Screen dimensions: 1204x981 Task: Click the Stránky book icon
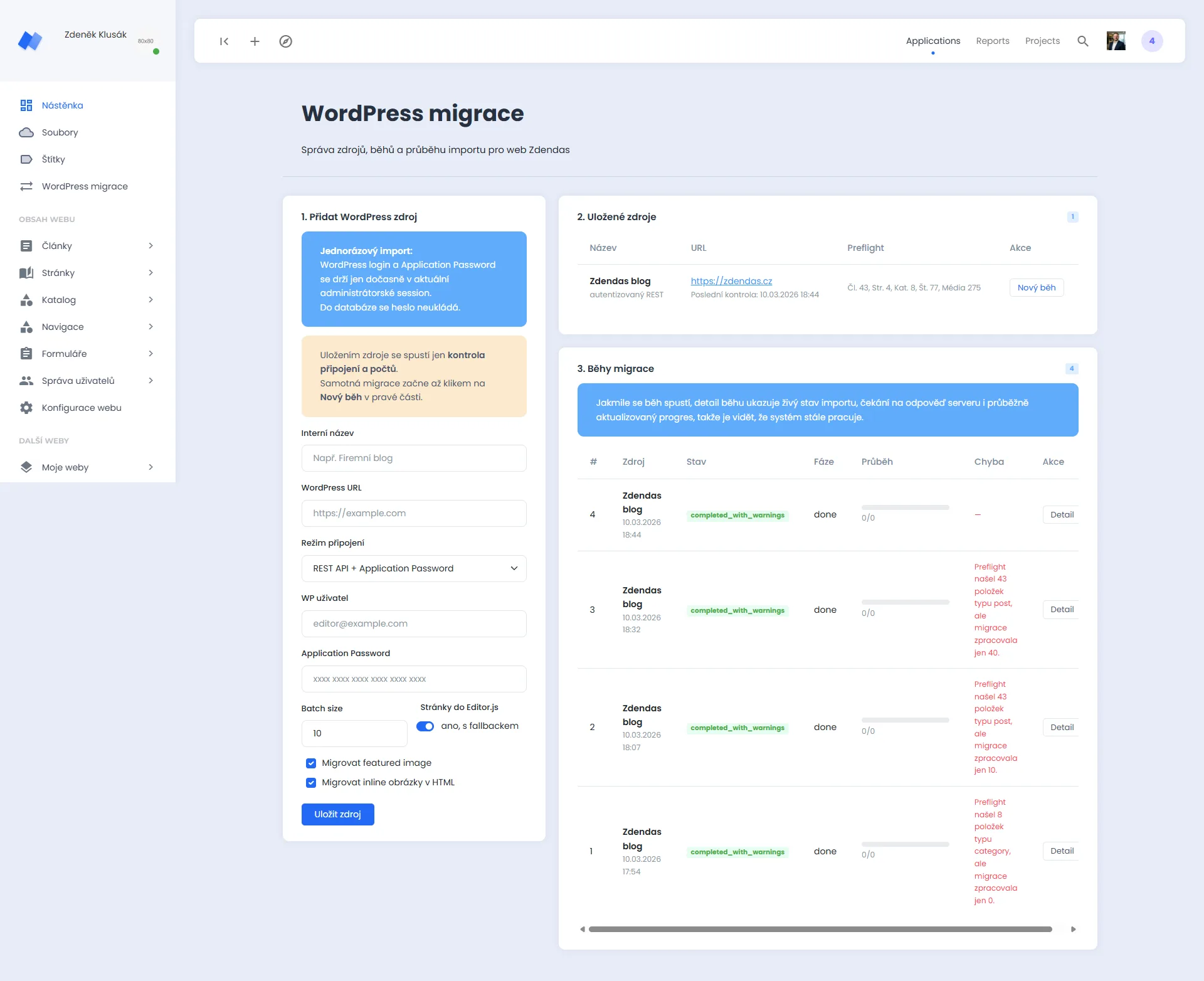click(26, 273)
